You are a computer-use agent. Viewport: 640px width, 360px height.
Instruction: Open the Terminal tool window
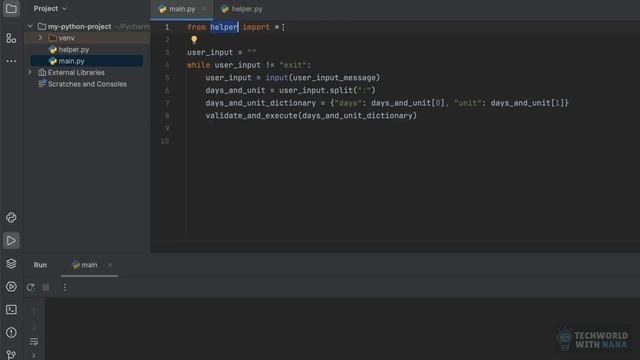pos(11,309)
